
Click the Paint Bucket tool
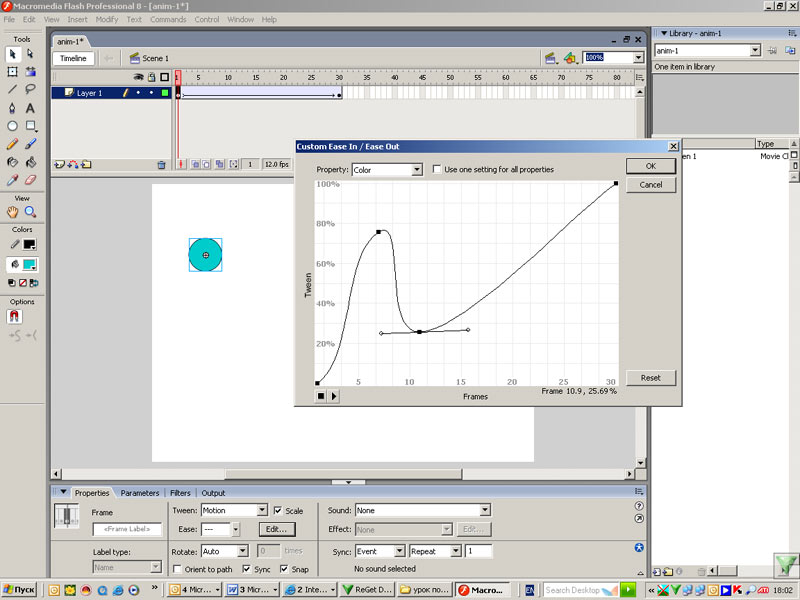point(30,162)
